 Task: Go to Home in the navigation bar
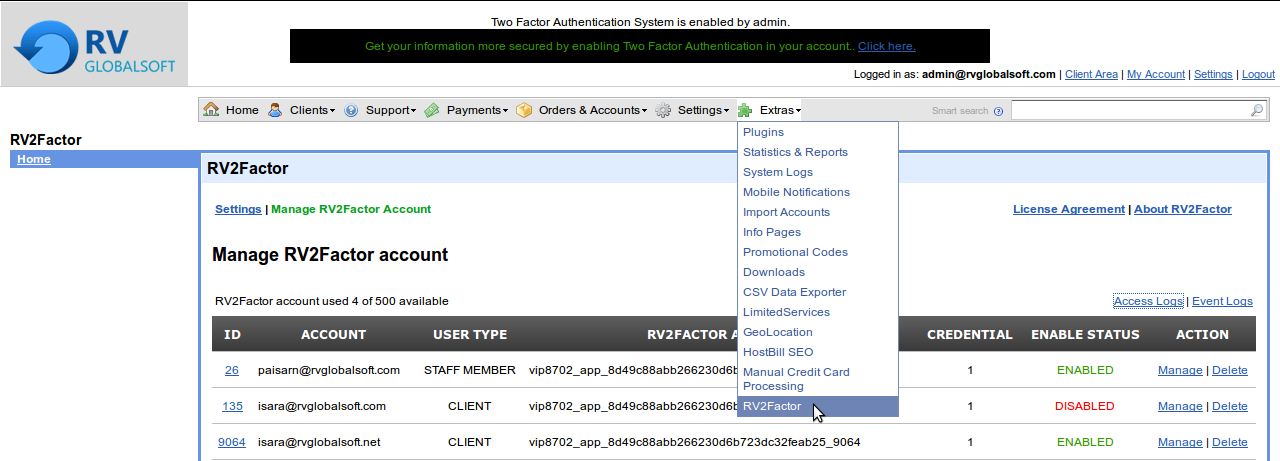[241, 110]
